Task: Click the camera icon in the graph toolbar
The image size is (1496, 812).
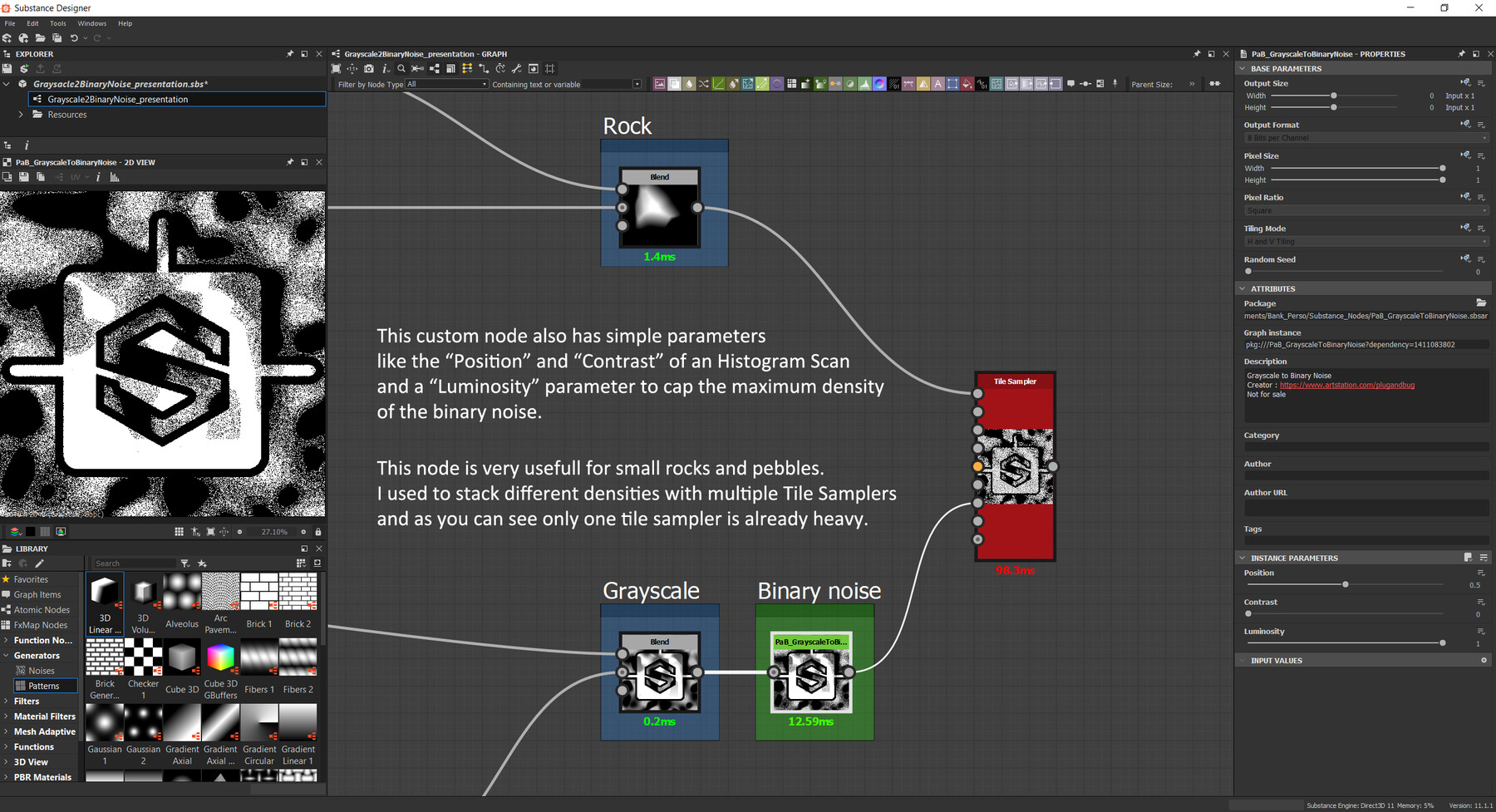Action: 369,69
